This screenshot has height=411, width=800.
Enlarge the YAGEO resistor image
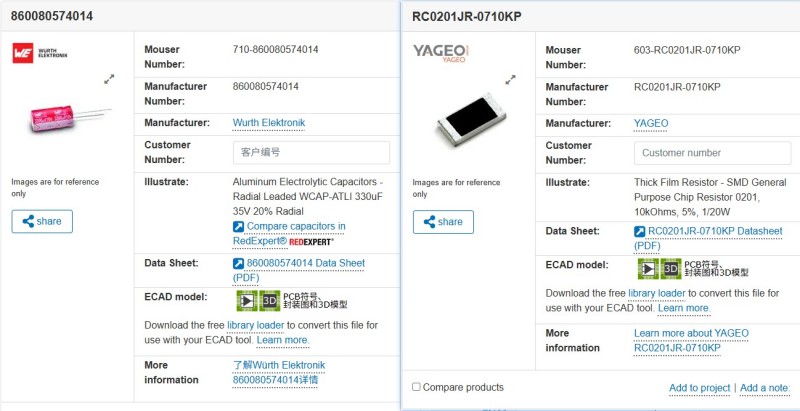pos(510,79)
